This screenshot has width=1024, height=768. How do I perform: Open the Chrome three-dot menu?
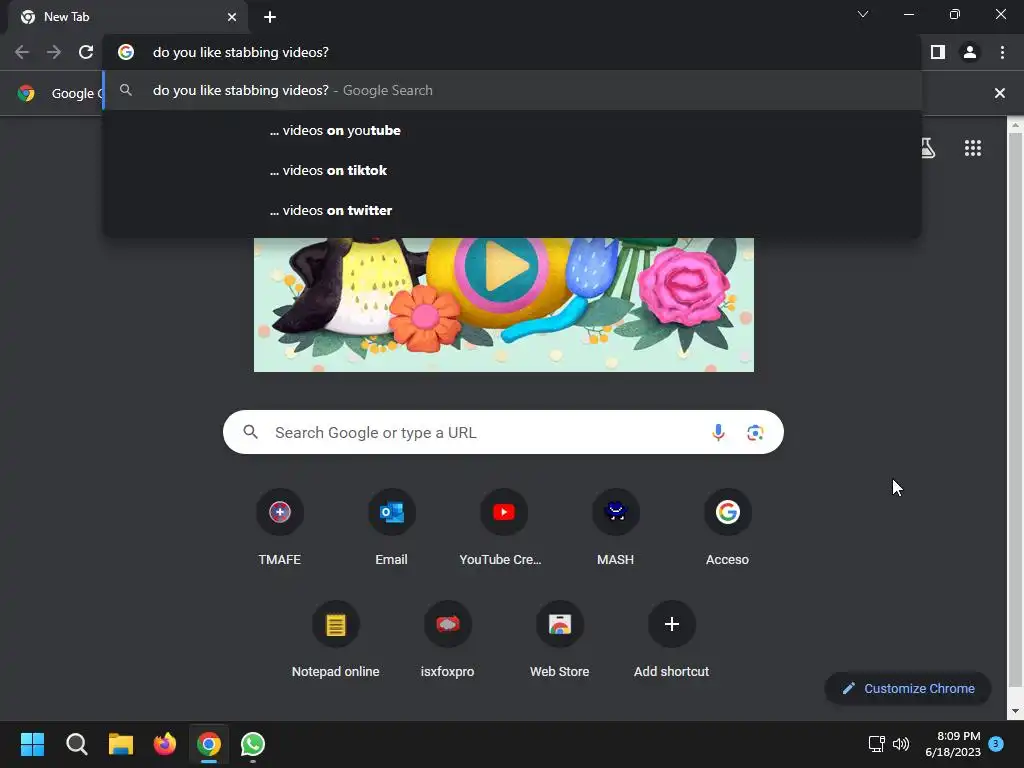point(1002,52)
